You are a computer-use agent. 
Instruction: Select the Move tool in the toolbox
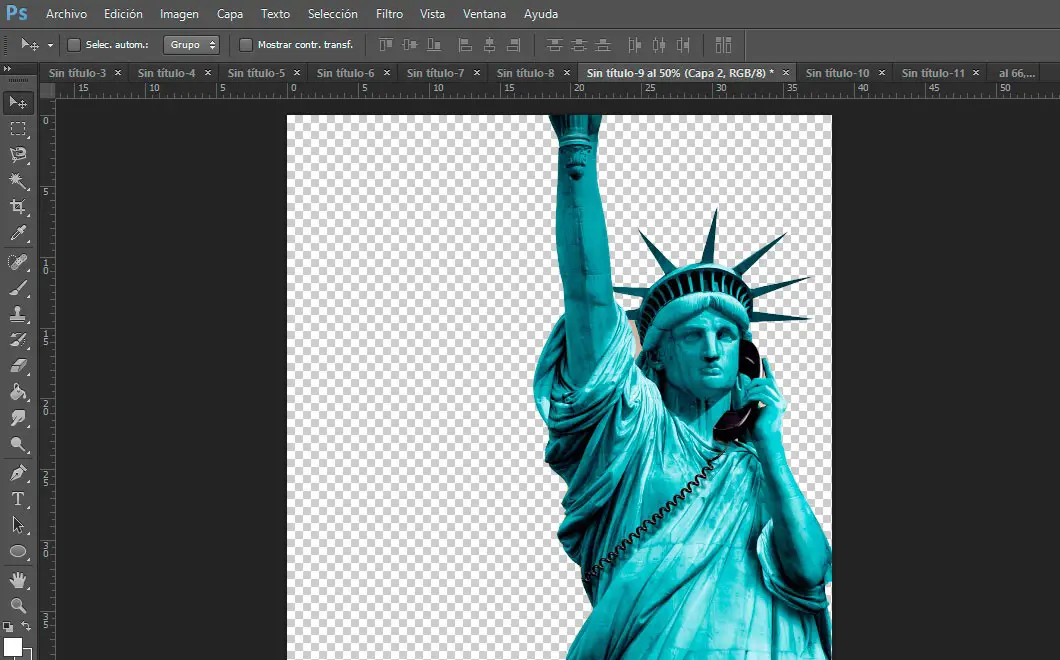pyautogui.click(x=18, y=102)
